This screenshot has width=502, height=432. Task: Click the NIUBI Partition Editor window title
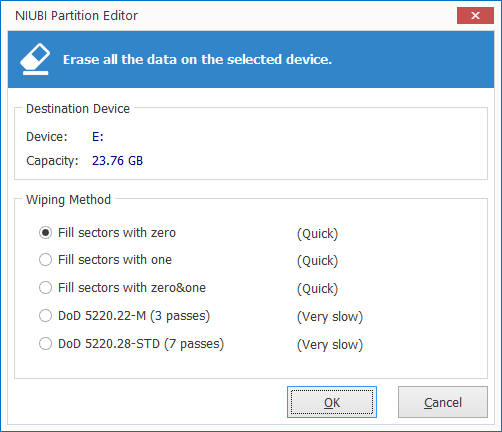click(x=76, y=16)
